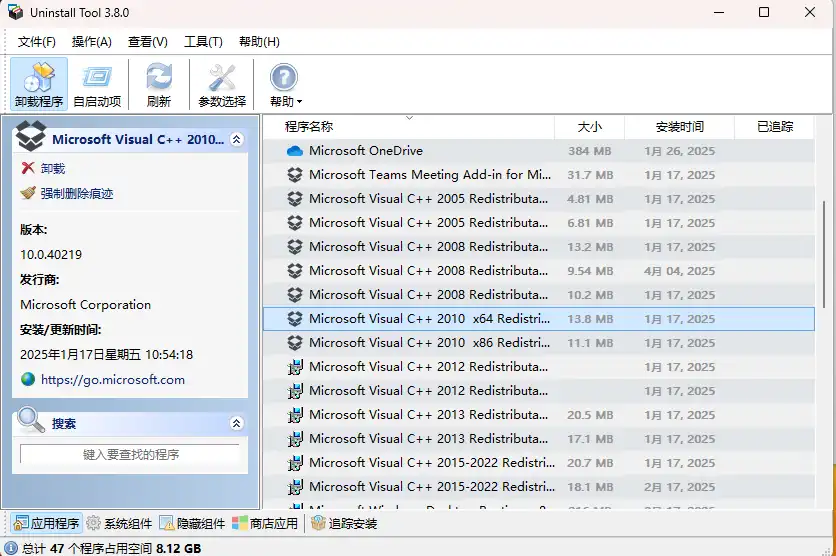836x556 pixels.
Task: Click the 总计 47 个程序占用空间 status text
Action: pos(111,548)
